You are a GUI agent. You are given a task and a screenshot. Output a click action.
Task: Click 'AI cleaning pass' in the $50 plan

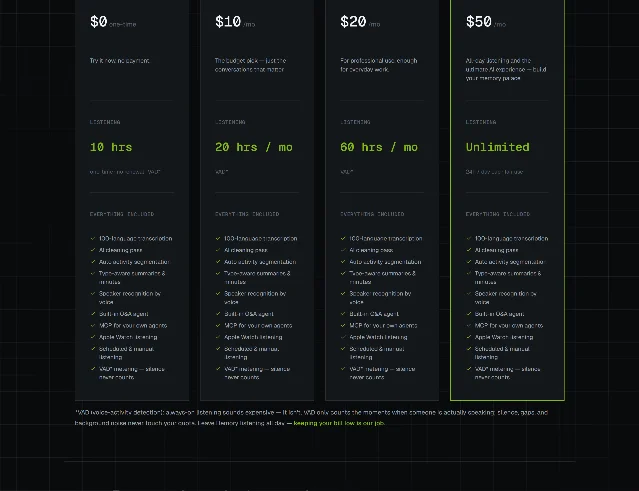click(x=496, y=250)
